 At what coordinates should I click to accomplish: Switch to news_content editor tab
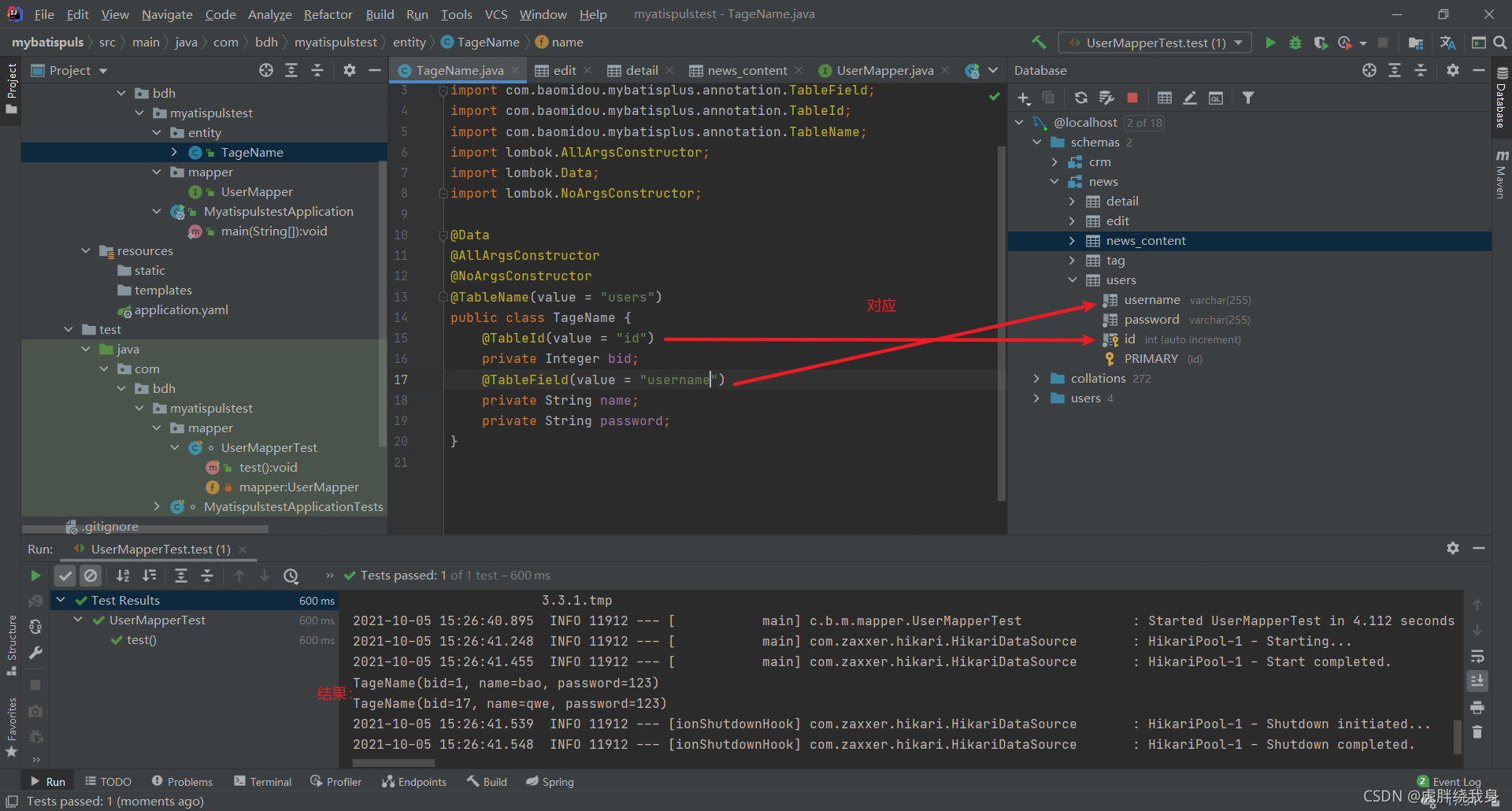(747, 70)
